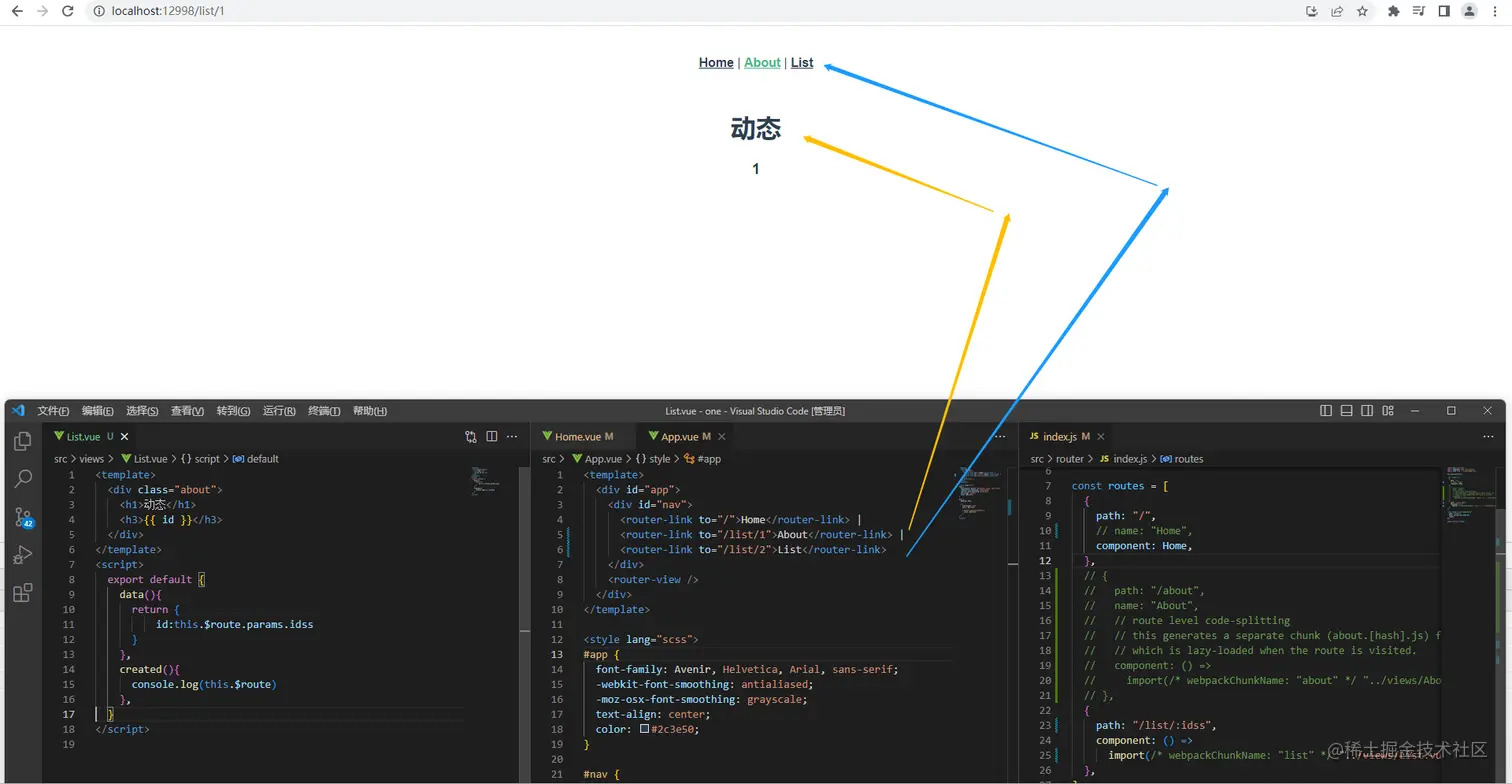1512x784 pixels.
Task: Bookmark this page with the star
Action: click(1362, 11)
